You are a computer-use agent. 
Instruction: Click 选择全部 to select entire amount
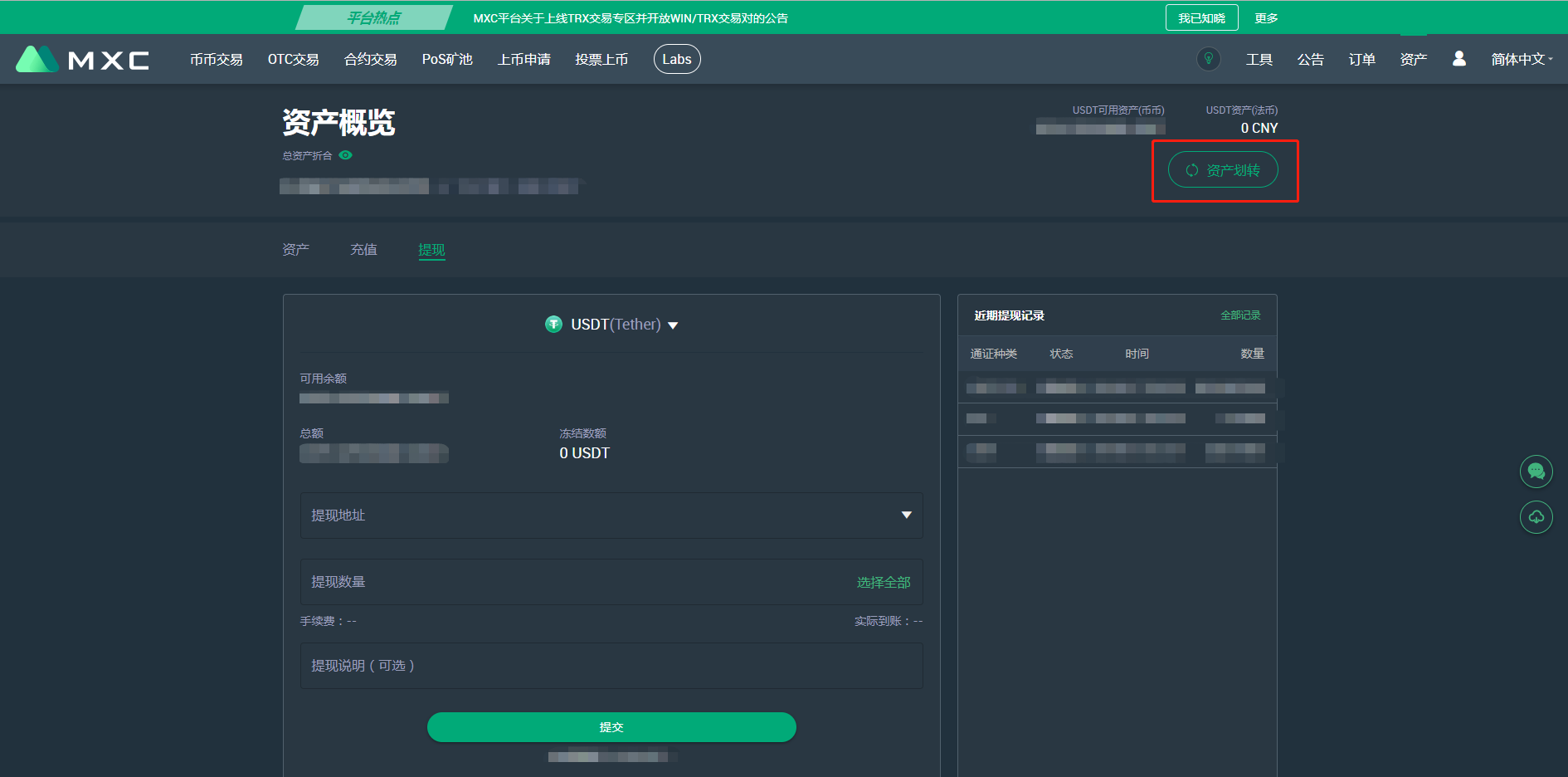883,583
